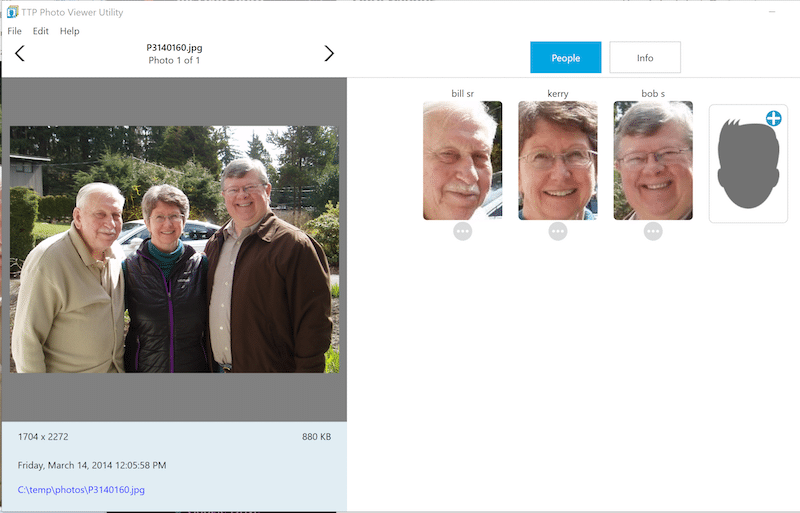
Task: Switch to the Info tab
Action: pos(645,57)
